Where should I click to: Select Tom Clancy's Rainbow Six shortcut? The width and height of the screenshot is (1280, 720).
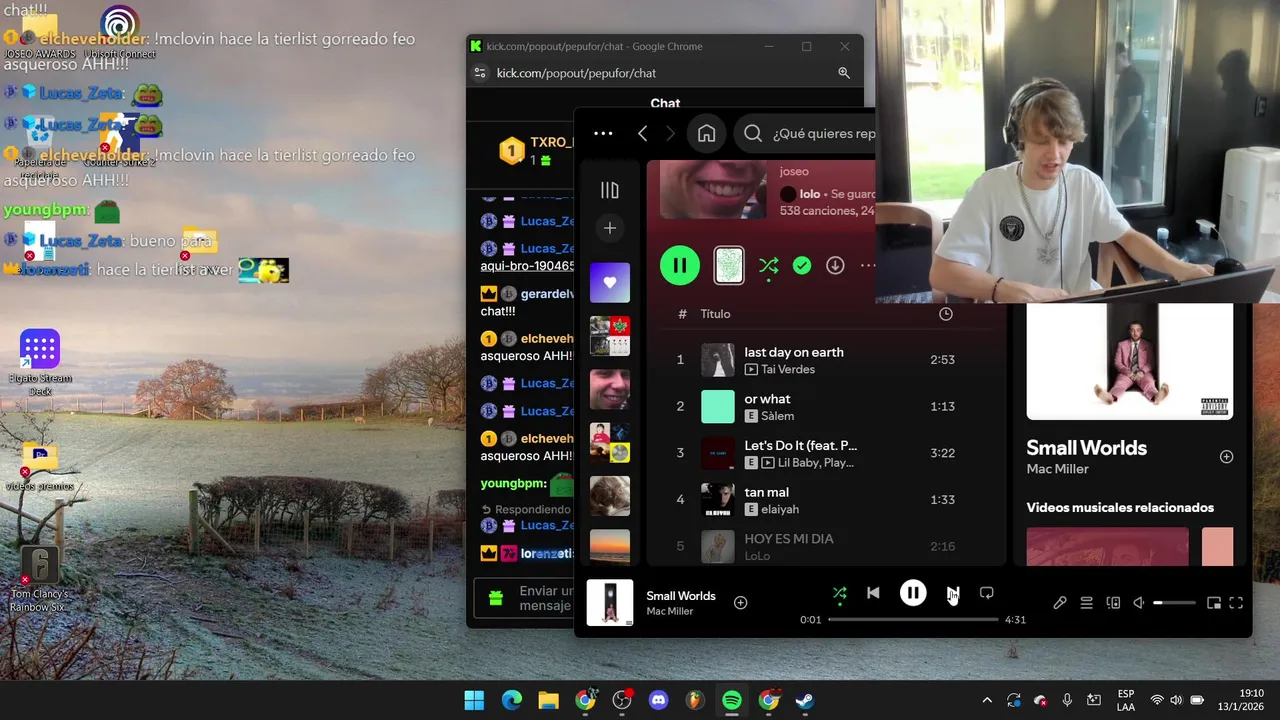[39, 580]
